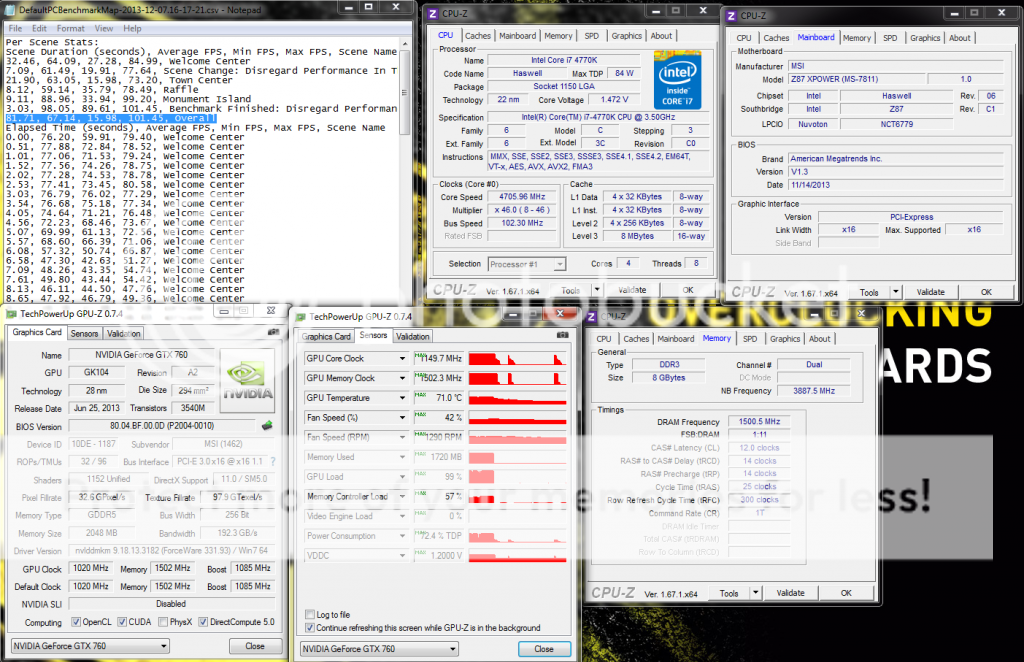The image size is (1024, 662).
Task: Expand the Processor #1 selection dropdown
Action: pos(558,264)
